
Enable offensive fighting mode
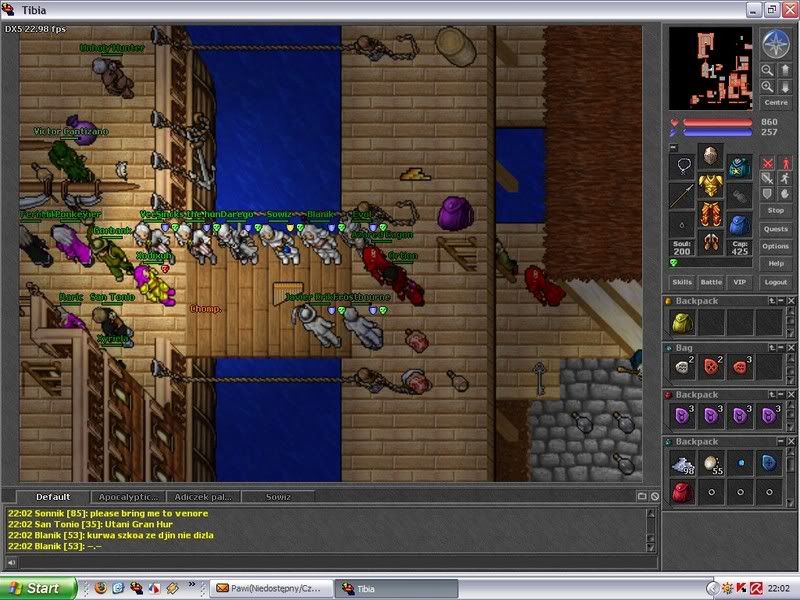[767, 163]
